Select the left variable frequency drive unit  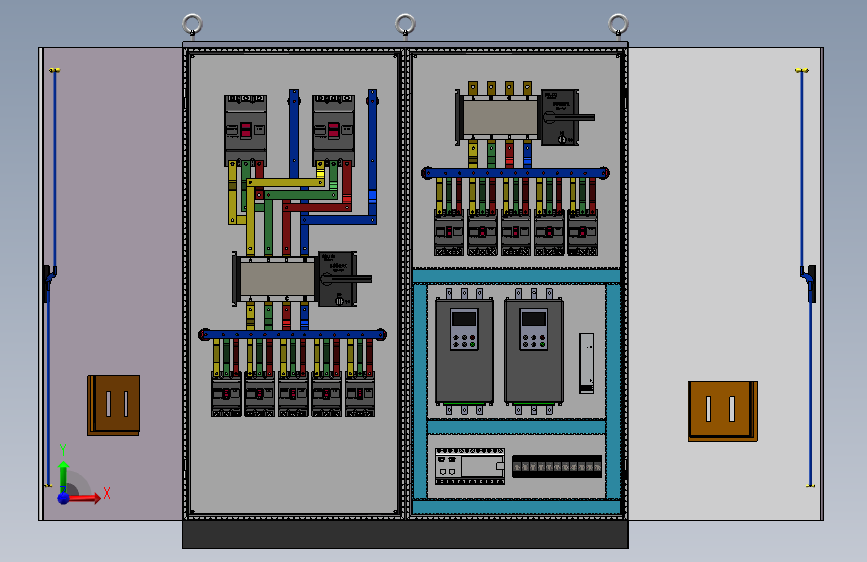(x=464, y=351)
